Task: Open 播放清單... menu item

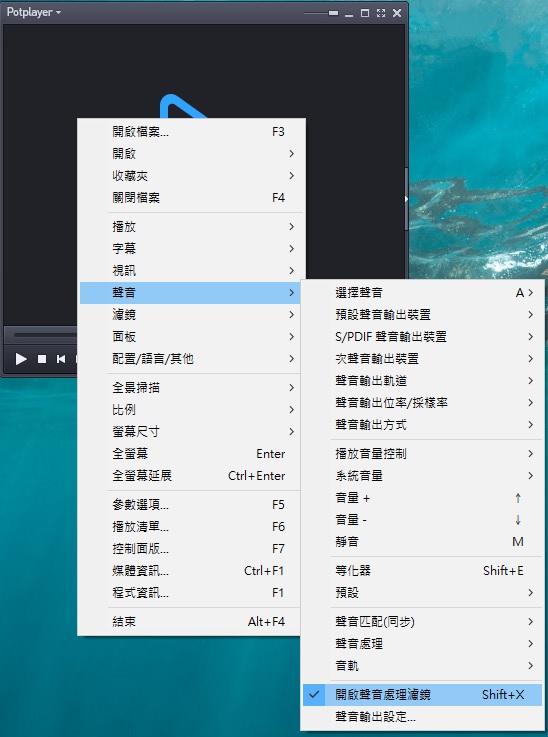Action: (x=190, y=527)
